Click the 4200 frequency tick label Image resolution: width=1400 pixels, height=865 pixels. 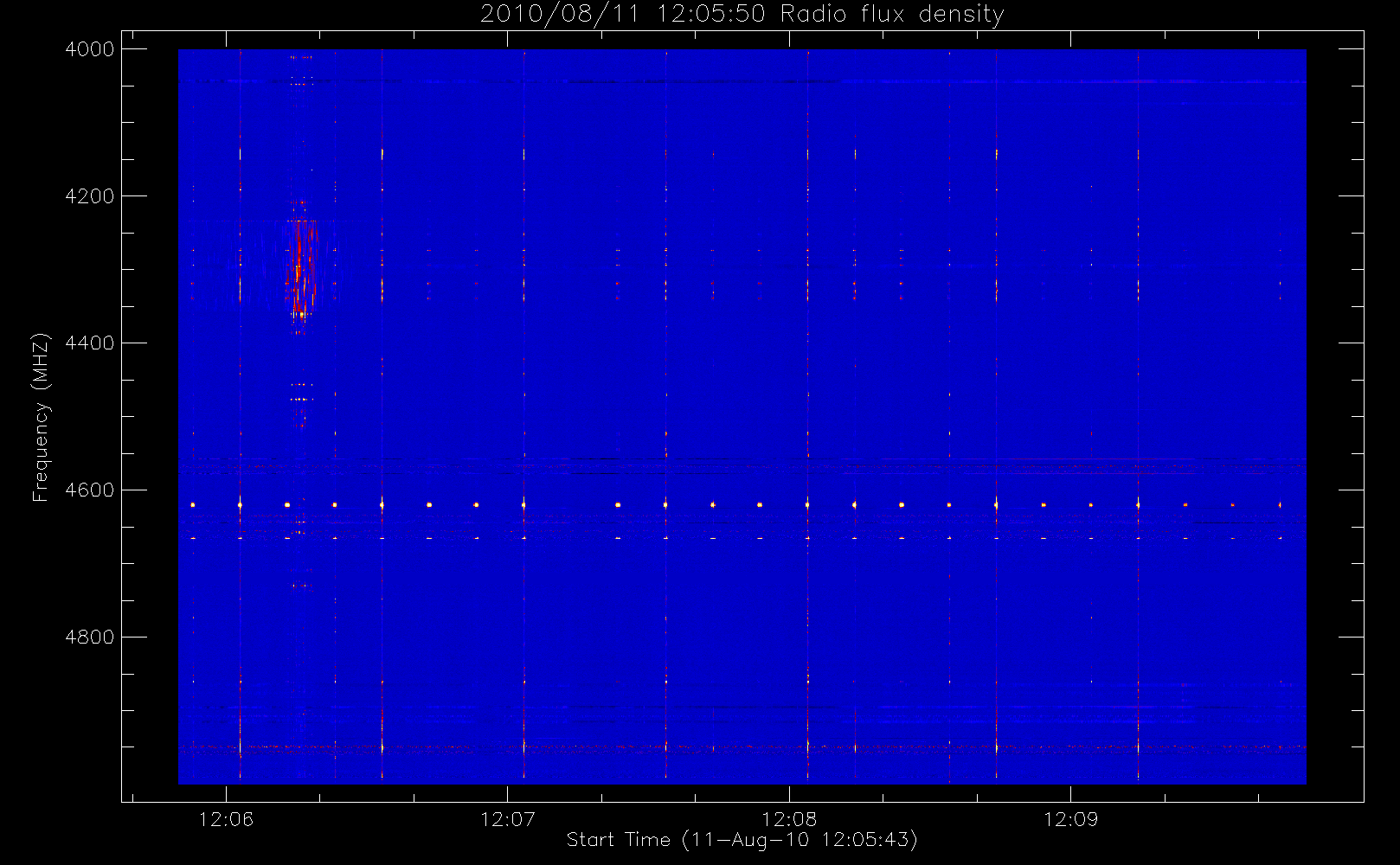tap(90, 196)
